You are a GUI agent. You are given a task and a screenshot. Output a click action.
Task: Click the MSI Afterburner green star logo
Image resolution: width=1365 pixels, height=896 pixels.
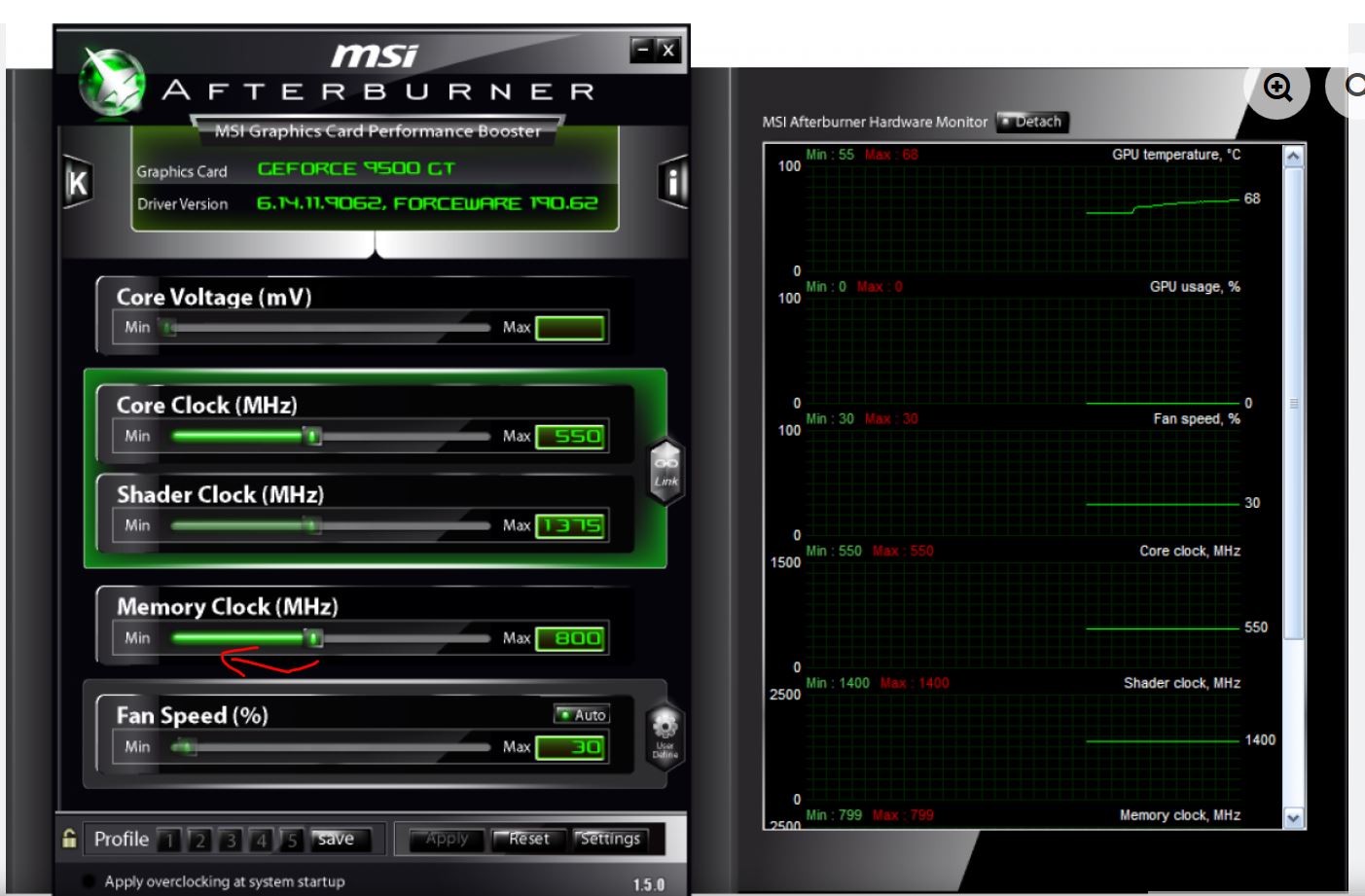[112, 83]
